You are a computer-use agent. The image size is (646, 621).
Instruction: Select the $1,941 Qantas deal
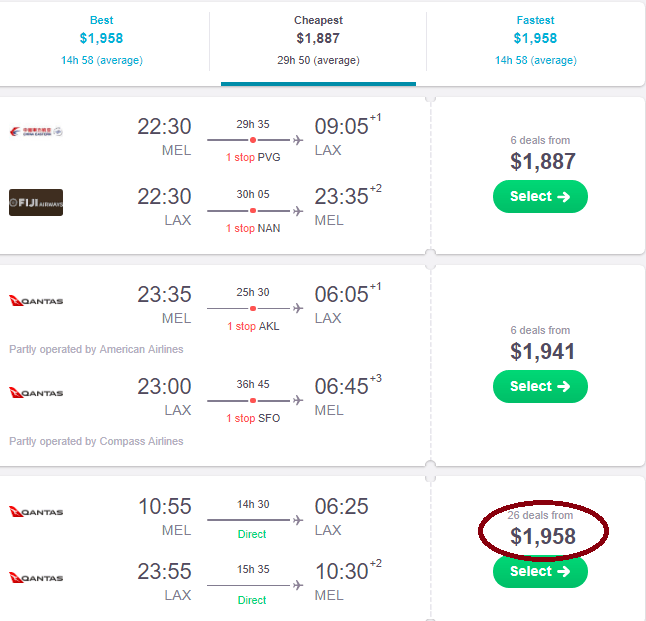540,387
